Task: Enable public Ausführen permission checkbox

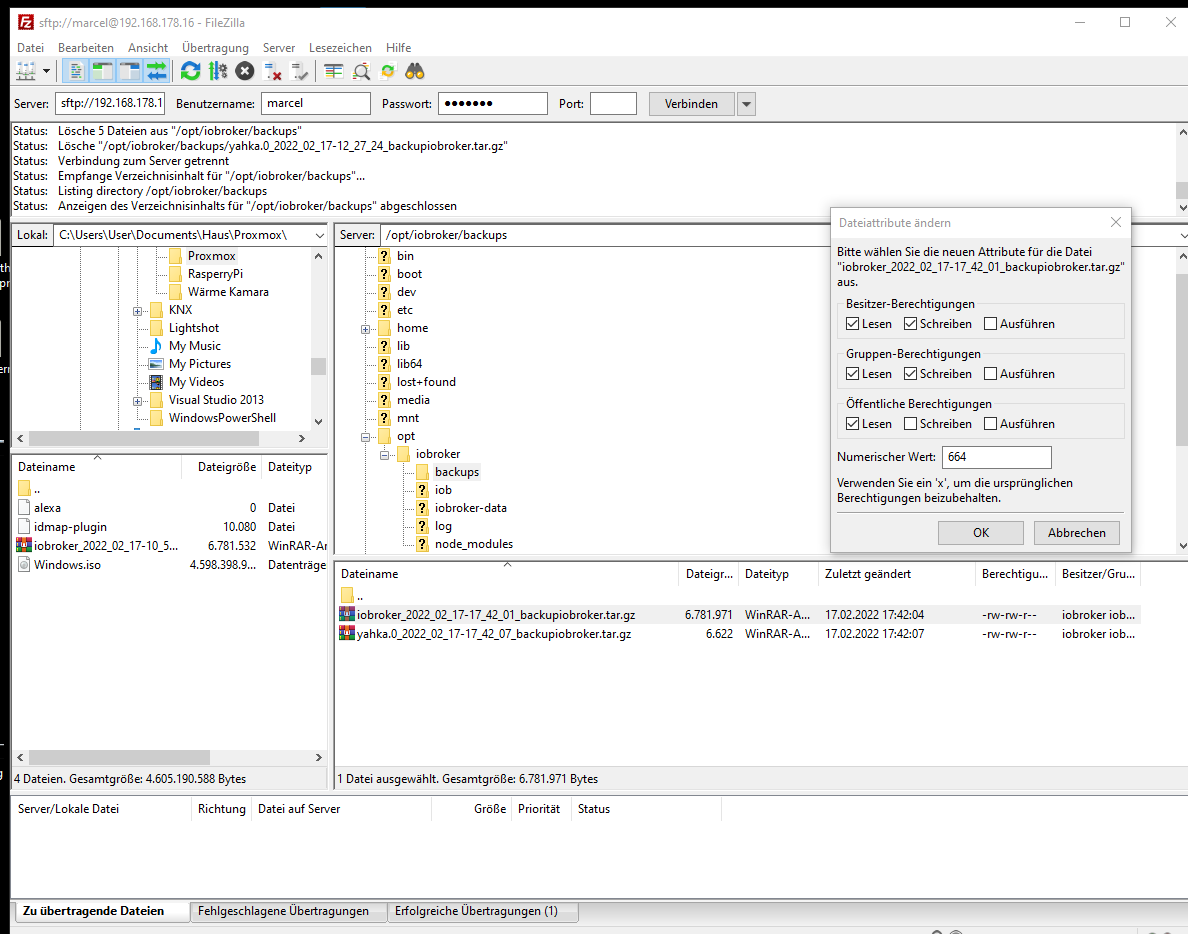Action: click(x=990, y=423)
